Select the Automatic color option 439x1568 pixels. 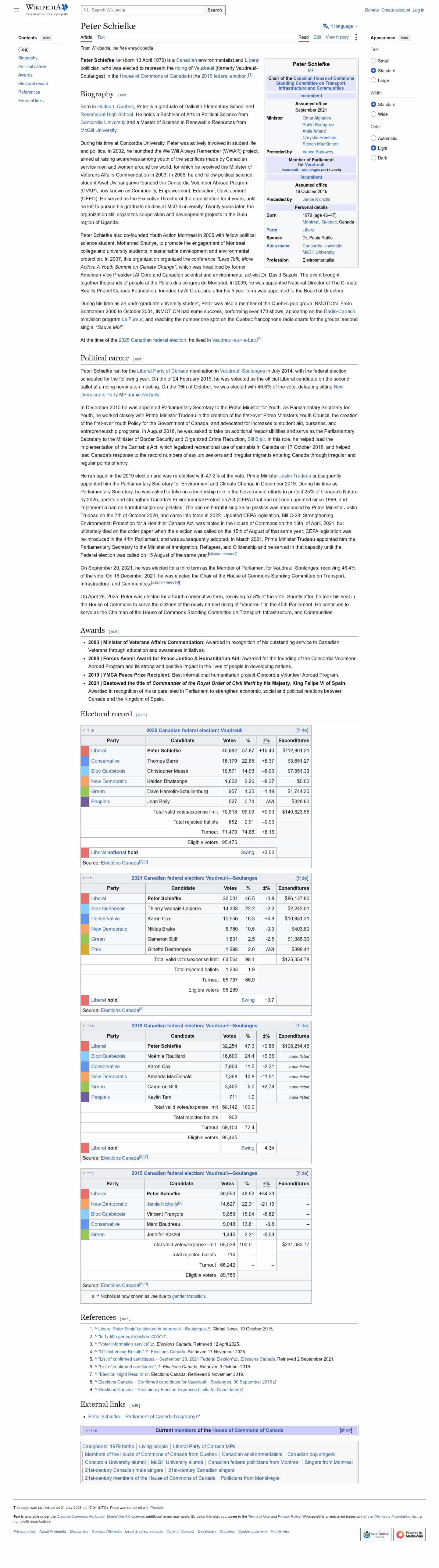[373, 139]
